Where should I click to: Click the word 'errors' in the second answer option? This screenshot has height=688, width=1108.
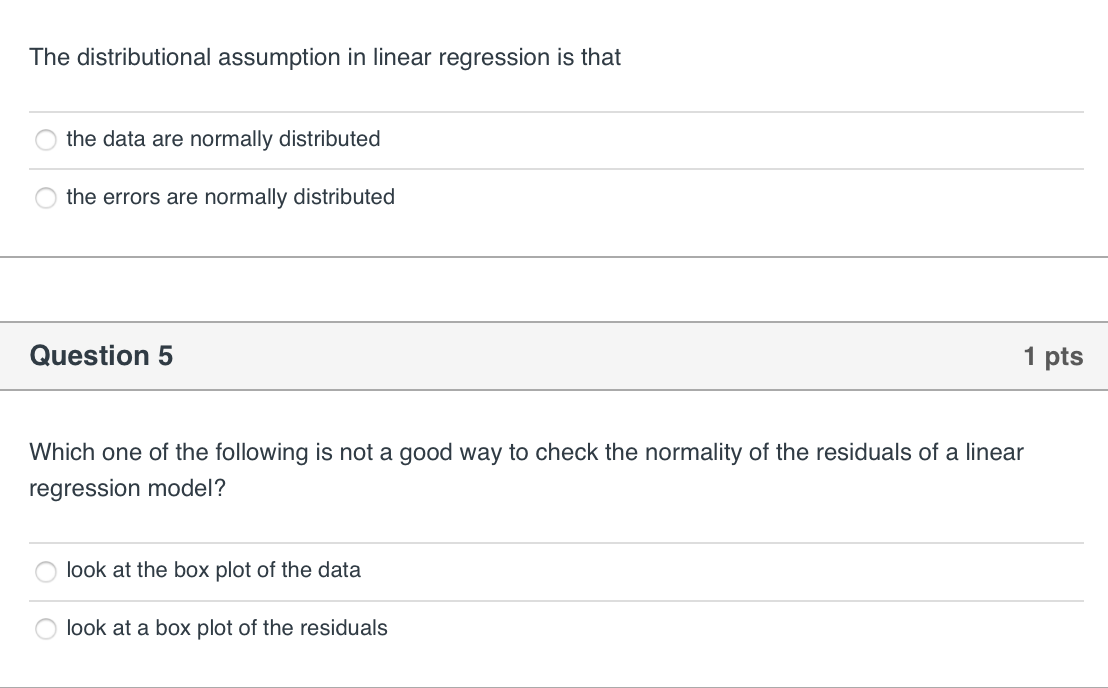pos(133,197)
